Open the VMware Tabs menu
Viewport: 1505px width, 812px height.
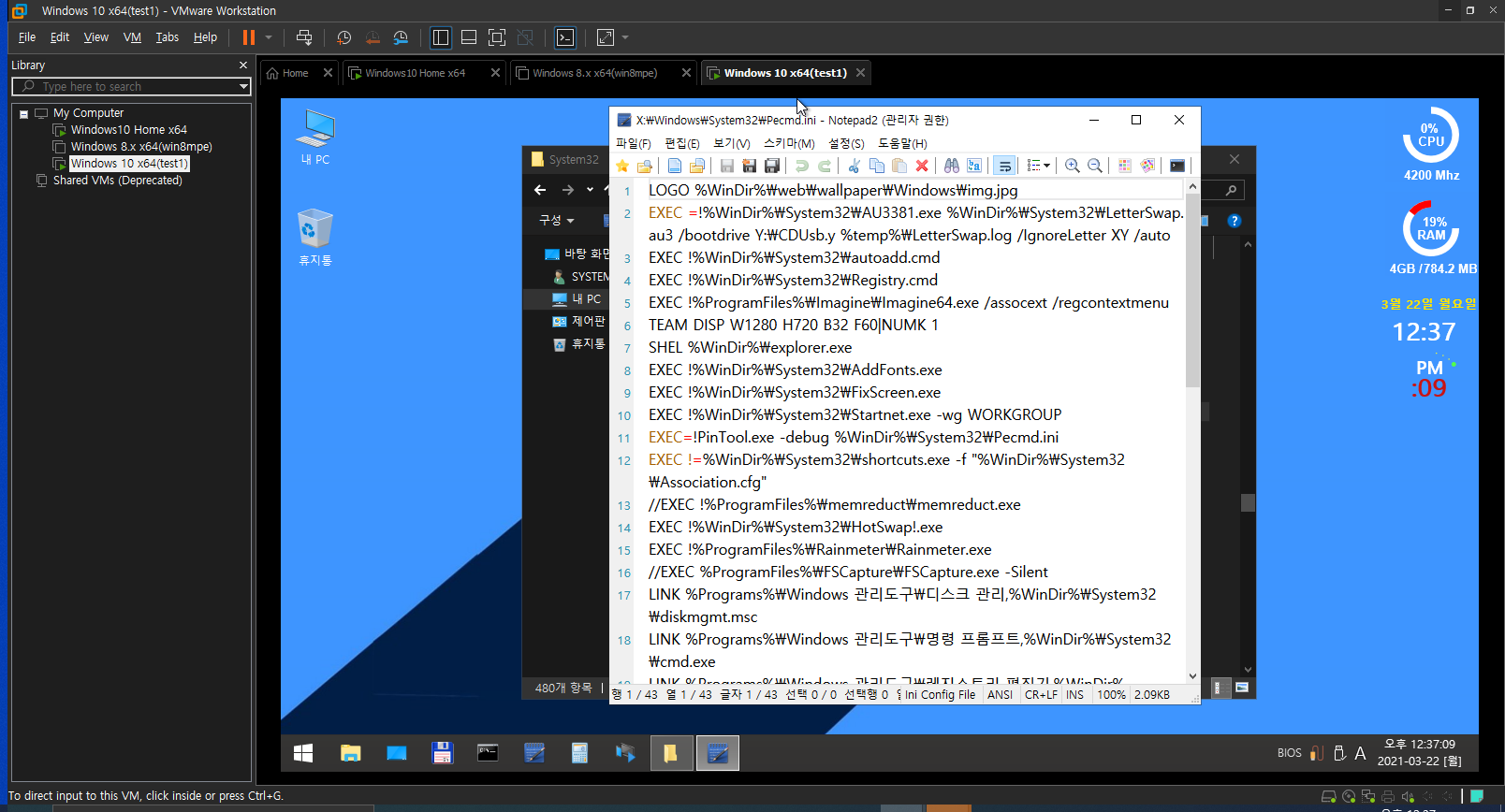click(168, 37)
